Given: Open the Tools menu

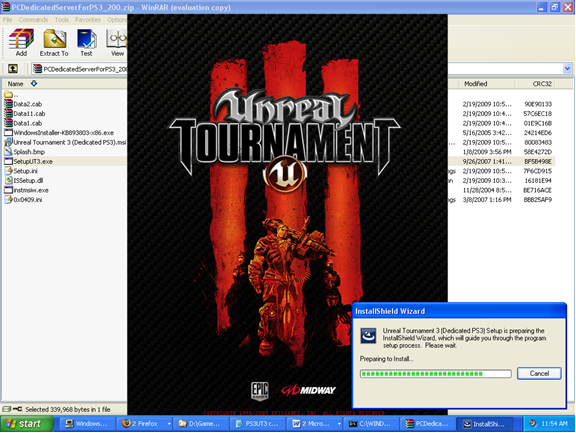Looking at the screenshot, I should [x=61, y=19].
